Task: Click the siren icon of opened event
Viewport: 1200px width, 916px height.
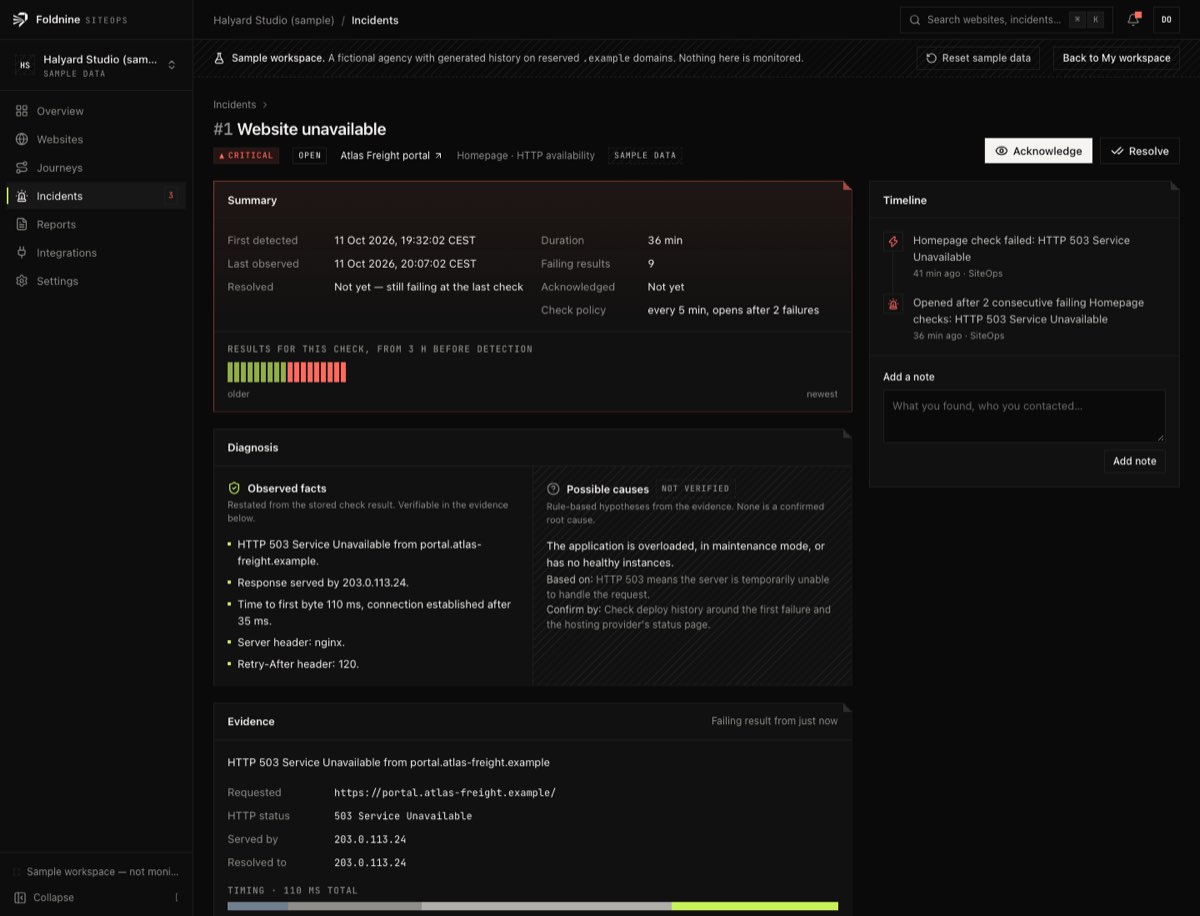Action: (893, 303)
